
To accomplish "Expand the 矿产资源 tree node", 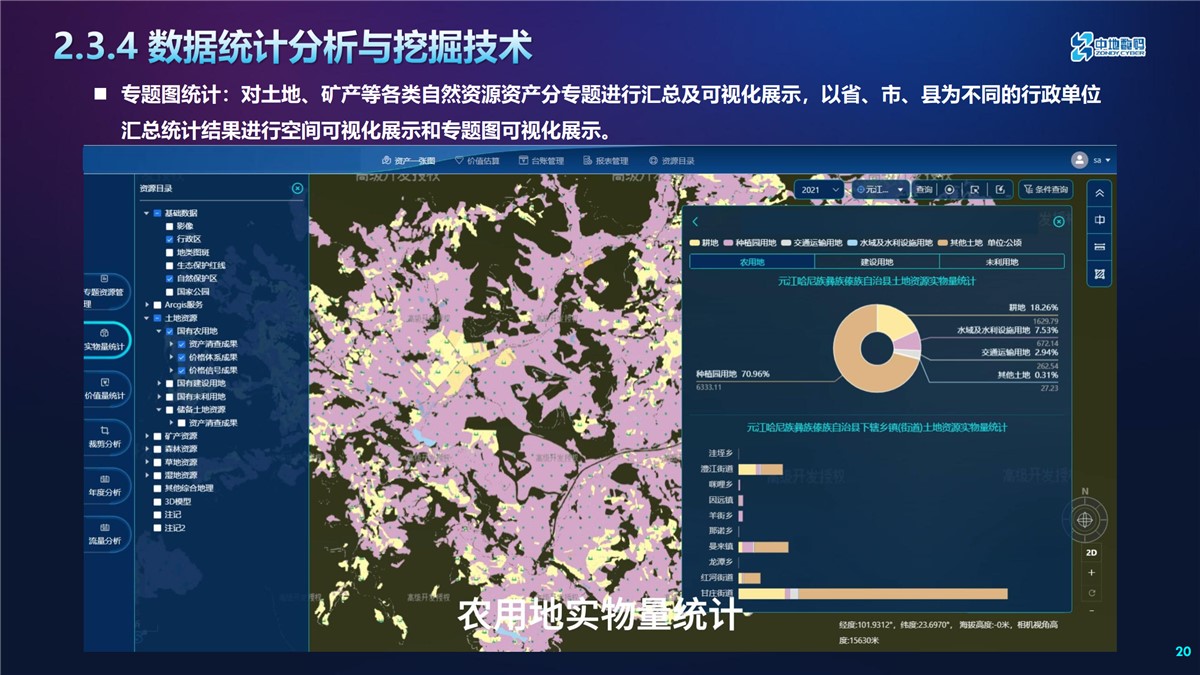I will point(146,436).
